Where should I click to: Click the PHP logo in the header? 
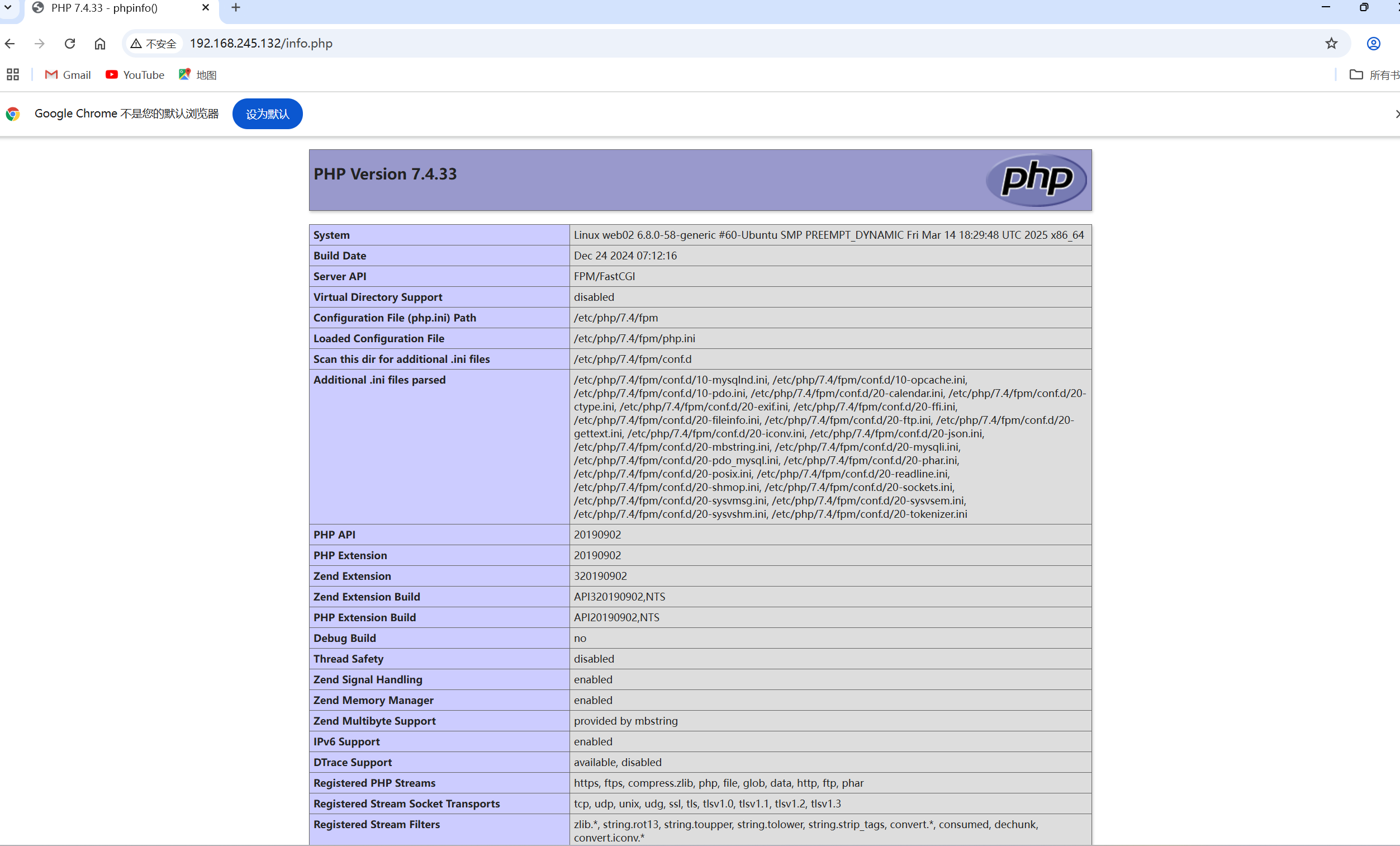1036,179
